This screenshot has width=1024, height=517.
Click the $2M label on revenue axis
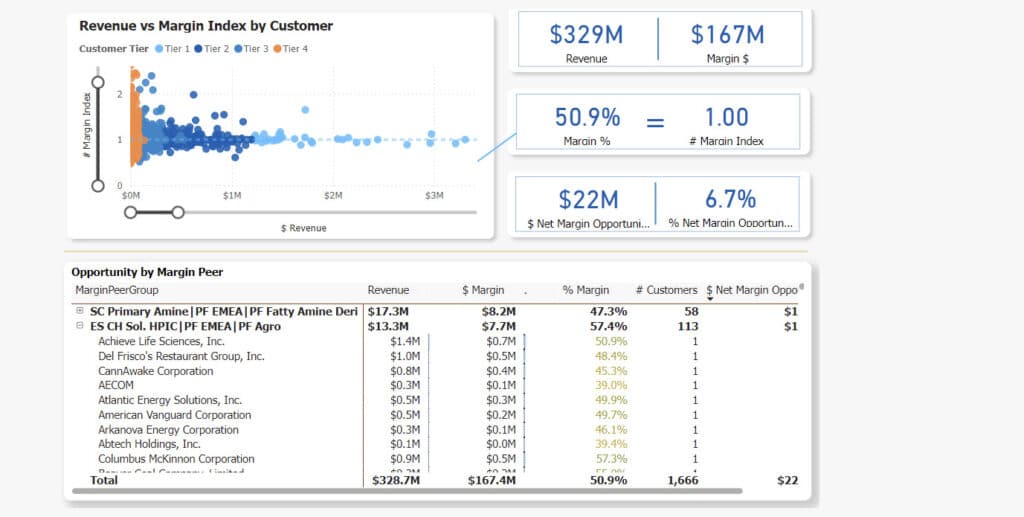click(333, 196)
